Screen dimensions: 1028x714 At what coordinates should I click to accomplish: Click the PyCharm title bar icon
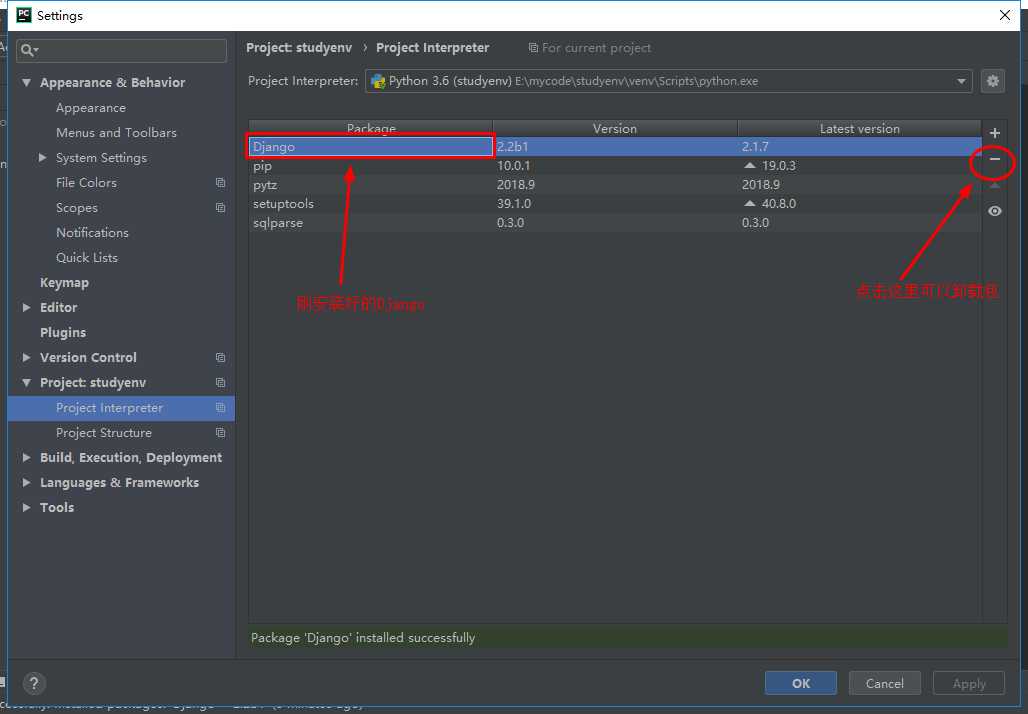point(24,15)
